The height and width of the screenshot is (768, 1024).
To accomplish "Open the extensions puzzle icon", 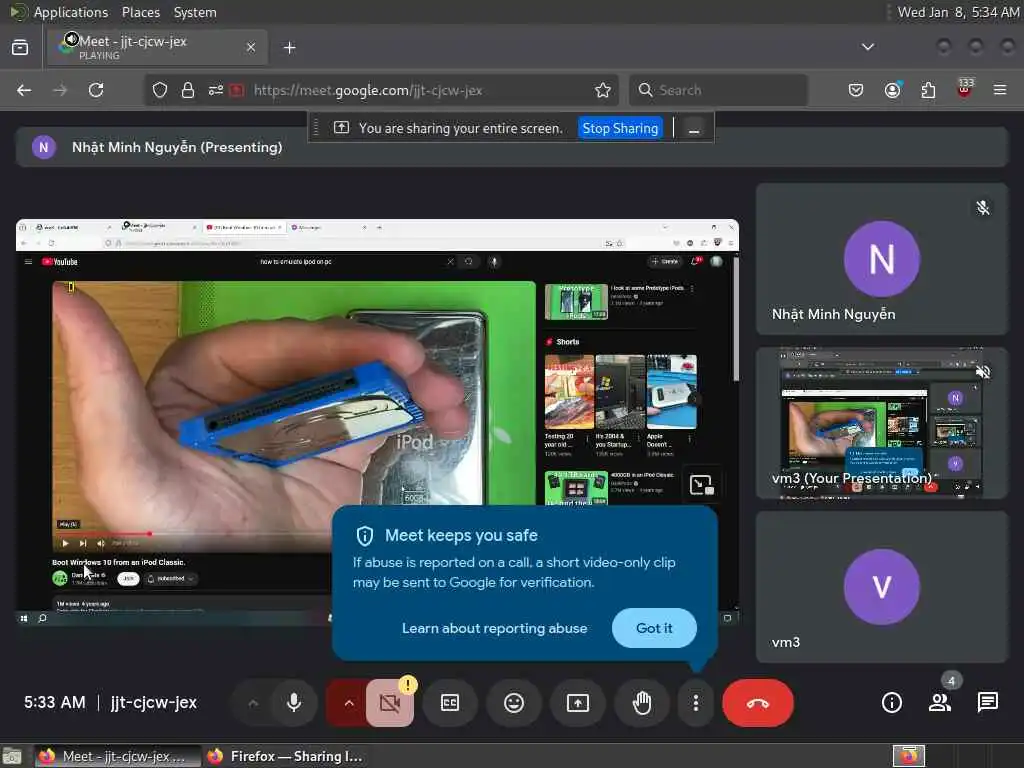I will click(928, 90).
